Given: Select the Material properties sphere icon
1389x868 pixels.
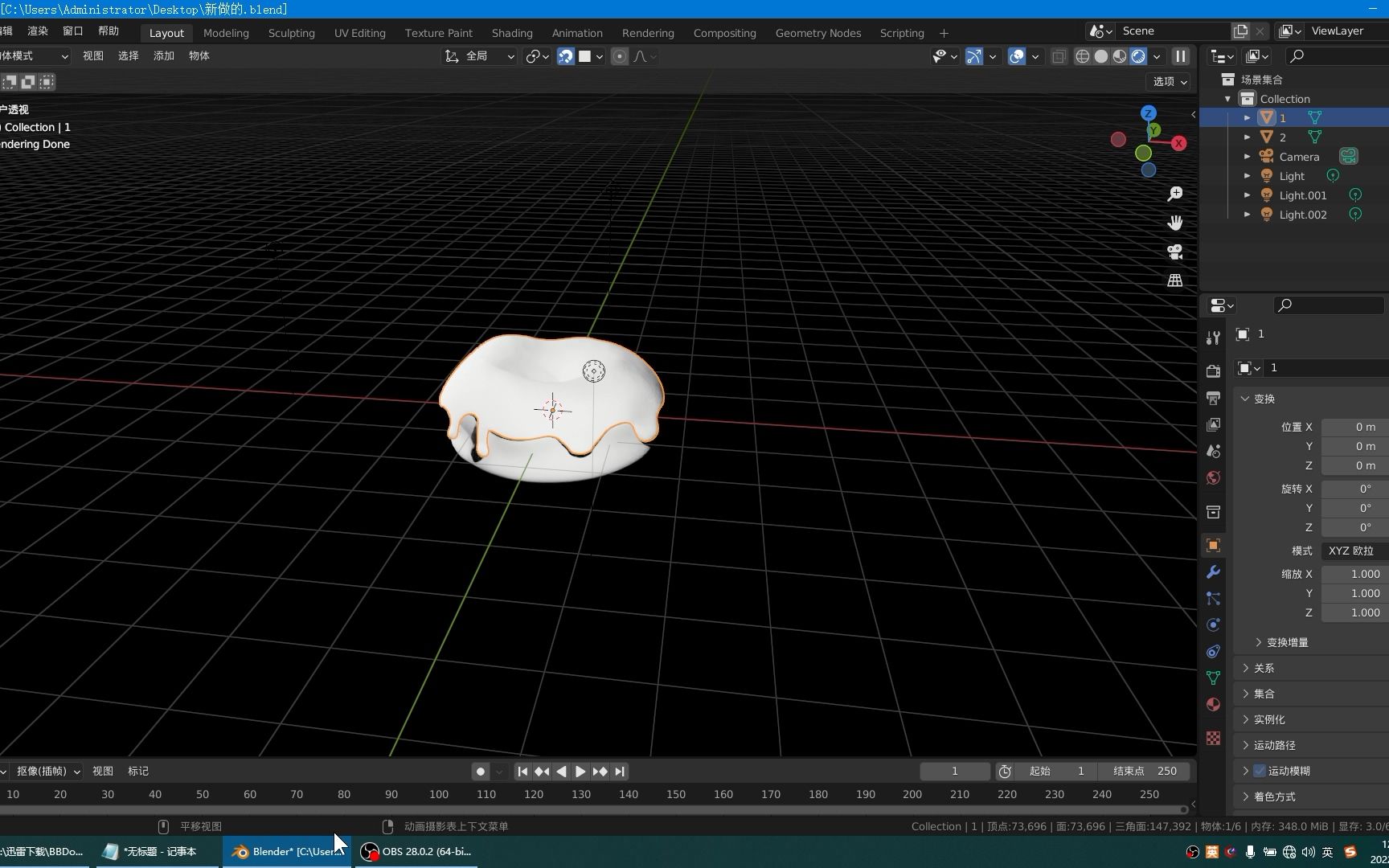Looking at the screenshot, I should [x=1213, y=705].
